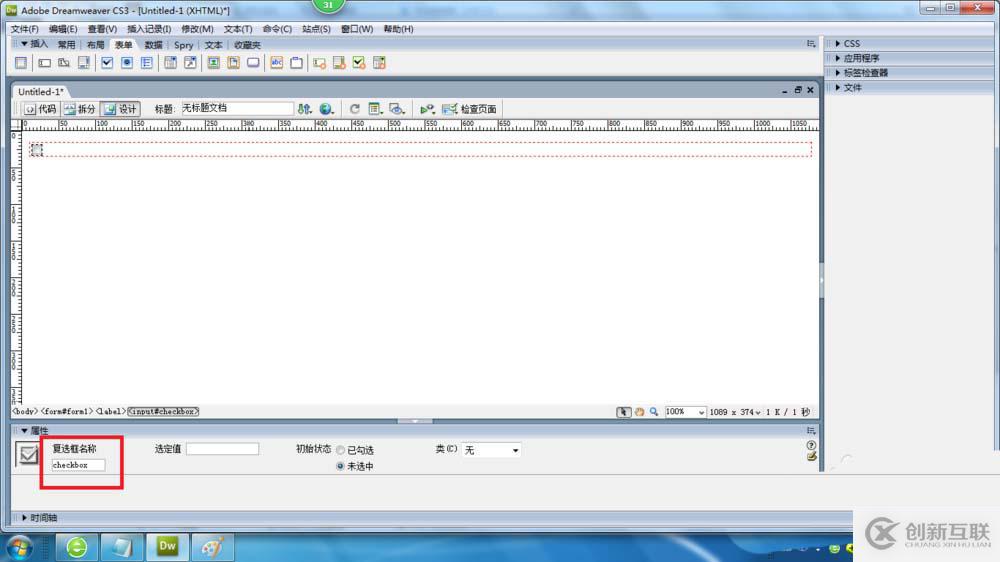Insert an Image Field form object

(x=214, y=63)
